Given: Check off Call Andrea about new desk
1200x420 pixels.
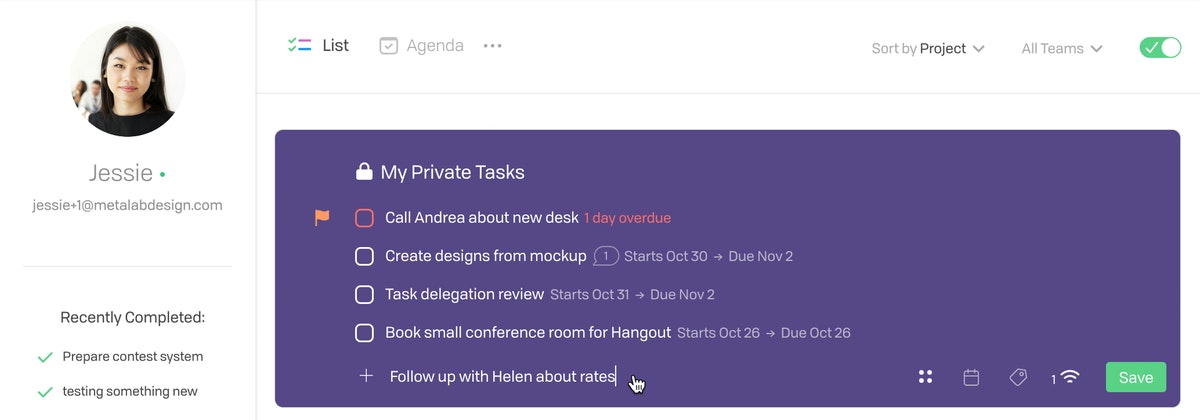Looking at the screenshot, I should point(365,218).
